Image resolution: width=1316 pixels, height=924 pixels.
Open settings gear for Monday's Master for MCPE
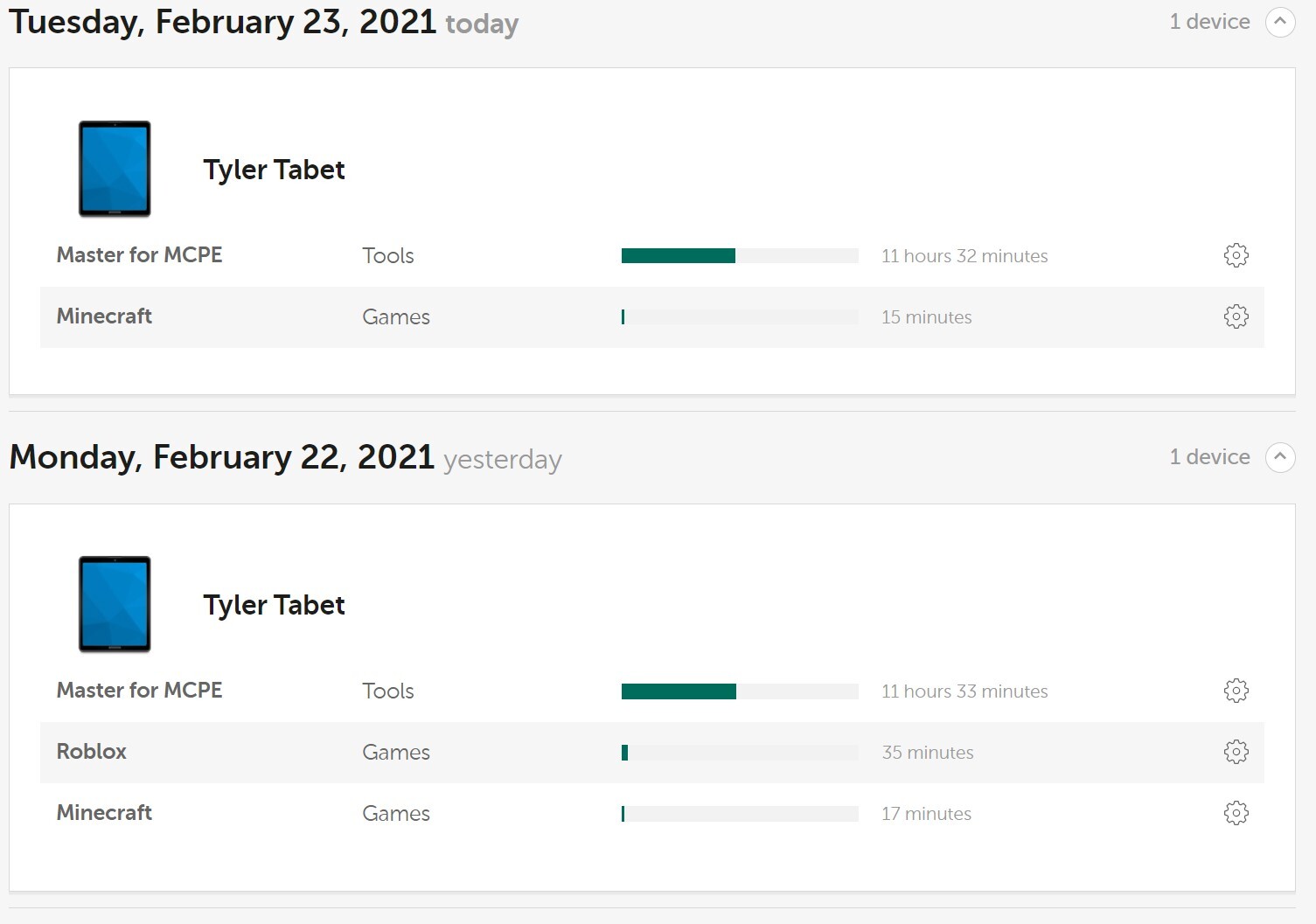coord(1236,691)
